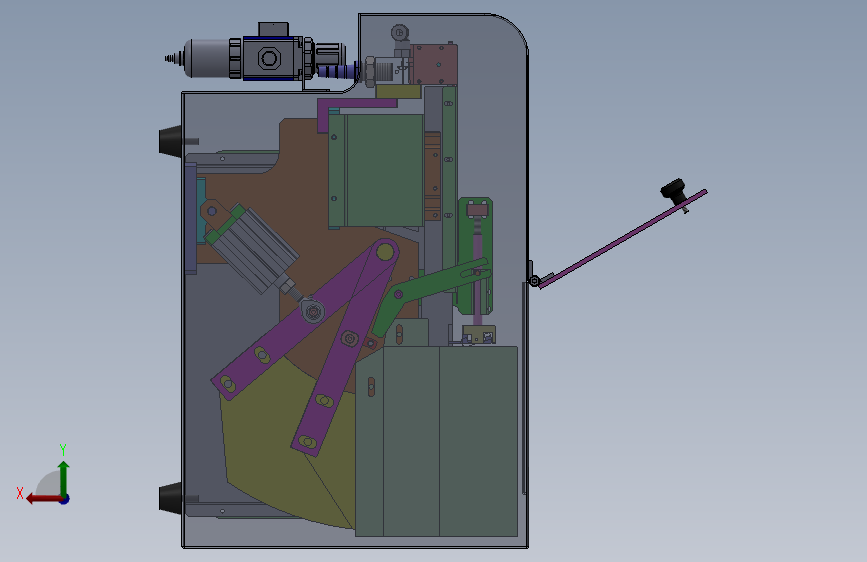The width and height of the screenshot is (867, 562).
Task: Click the blue Z axis dot of triad
Action: [x=65, y=499]
